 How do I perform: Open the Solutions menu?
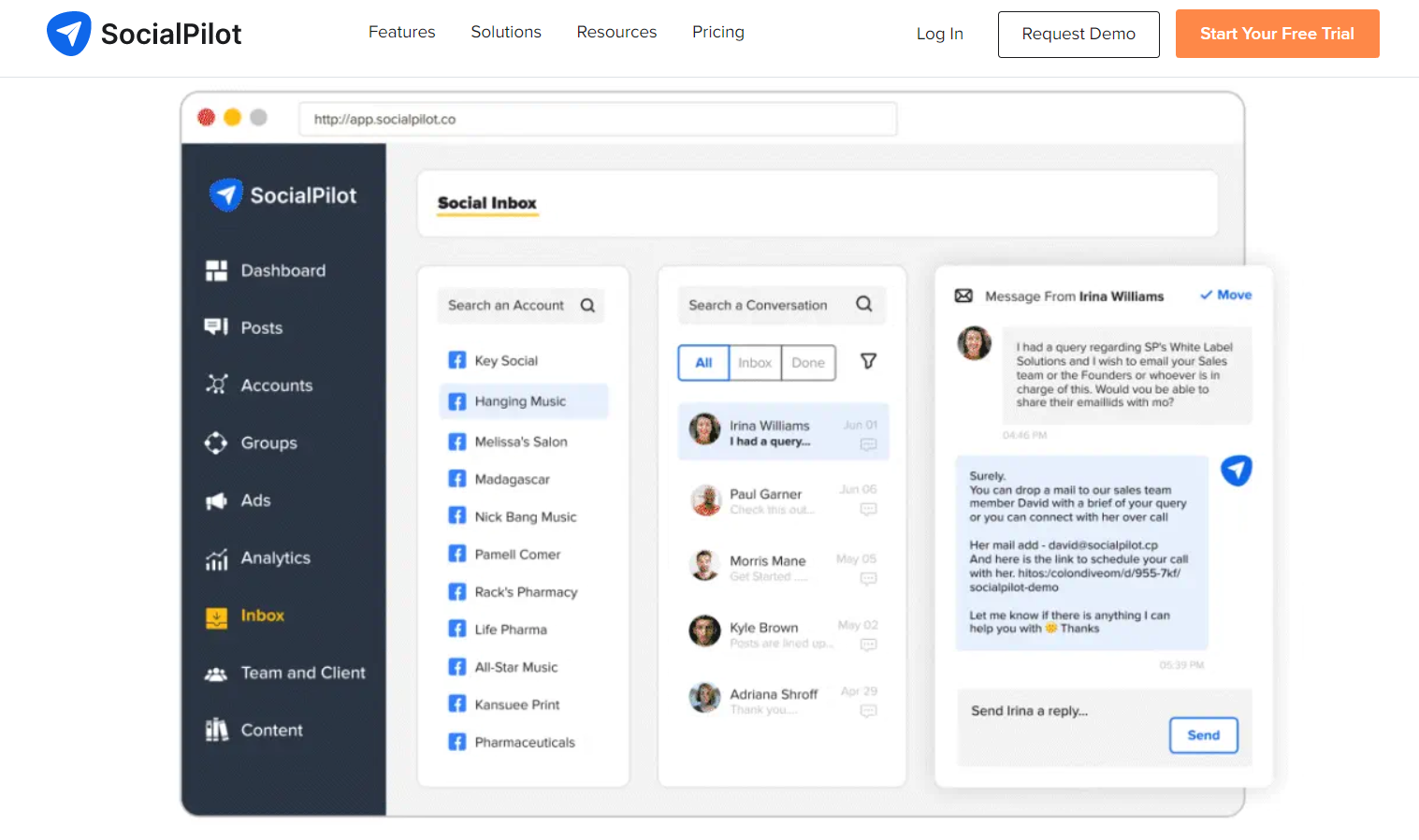pyautogui.click(x=506, y=32)
